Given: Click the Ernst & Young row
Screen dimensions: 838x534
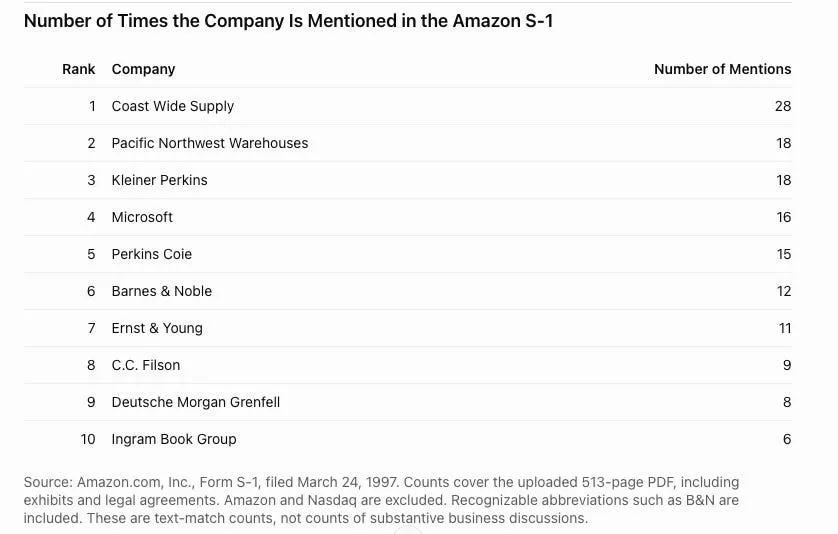Looking at the screenshot, I should 408,328.
